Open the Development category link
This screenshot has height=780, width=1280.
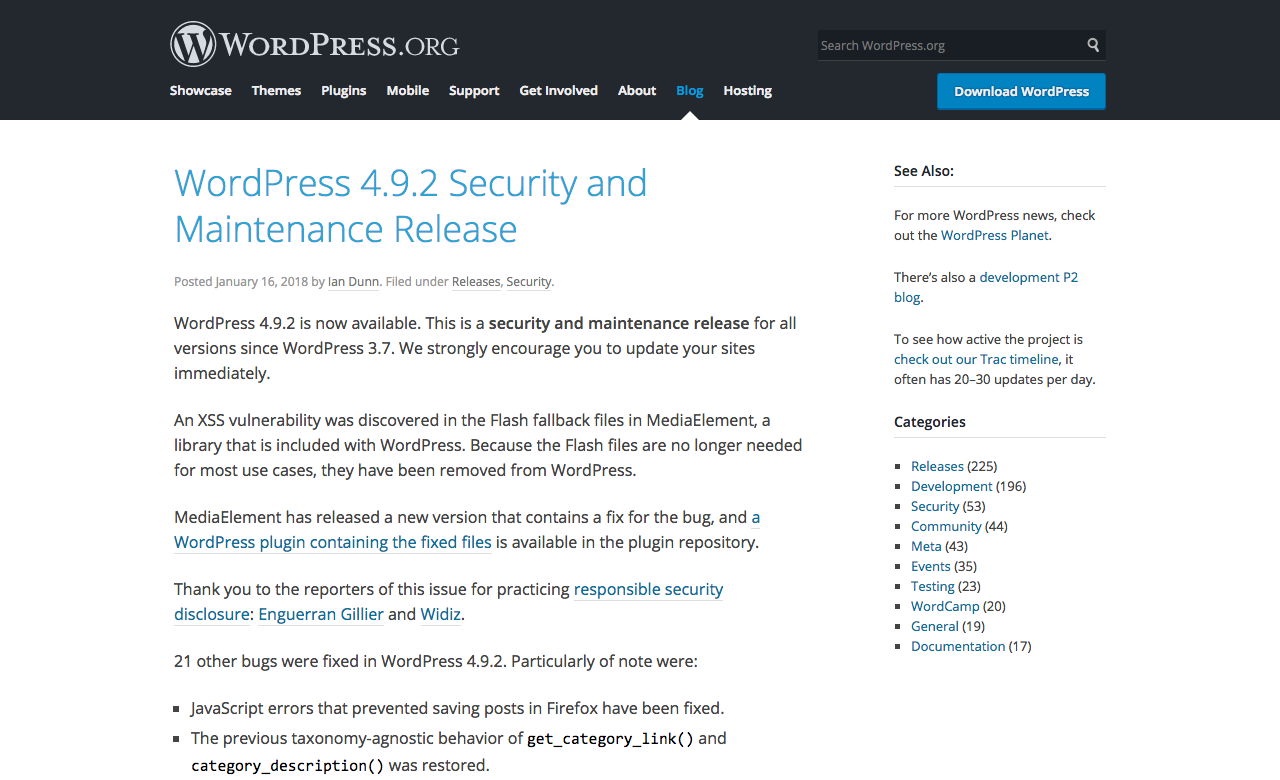[x=952, y=486]
